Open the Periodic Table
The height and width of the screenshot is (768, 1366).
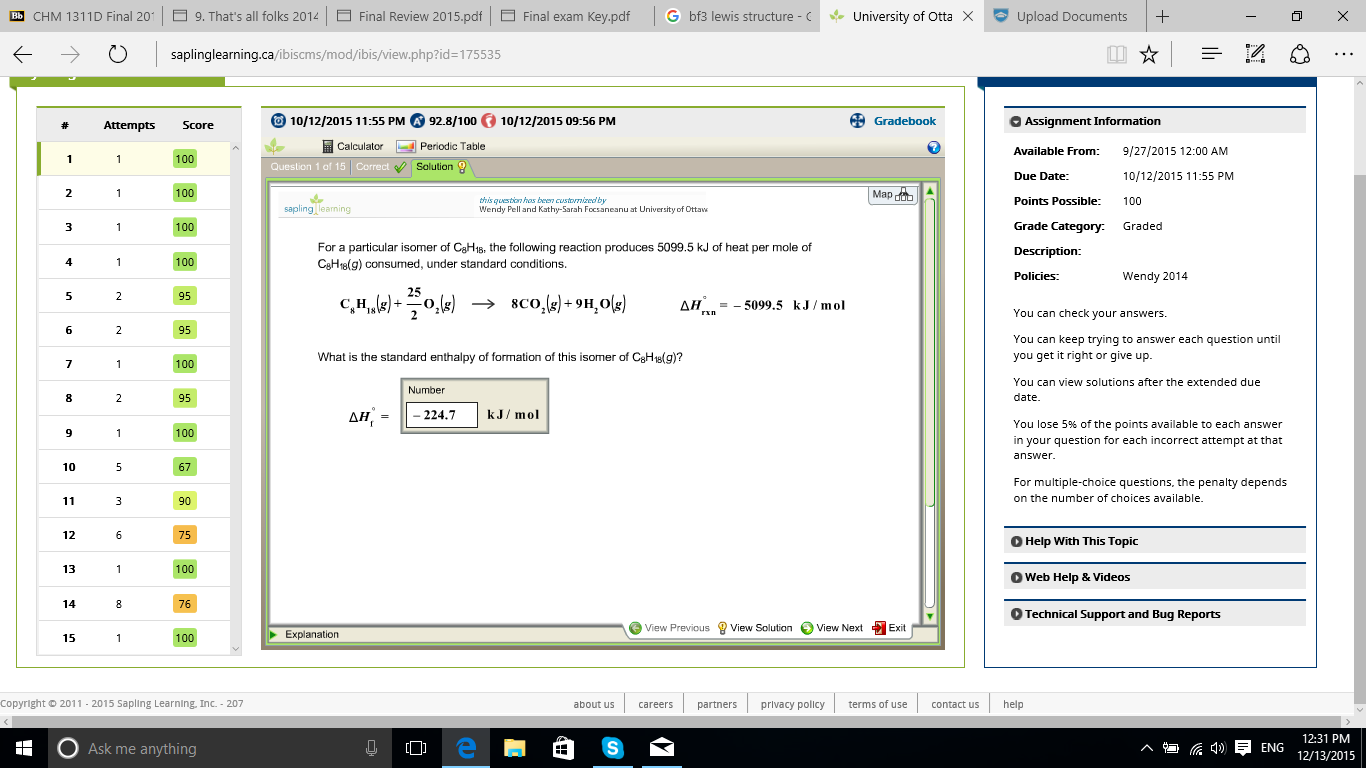tap(441, 146)
